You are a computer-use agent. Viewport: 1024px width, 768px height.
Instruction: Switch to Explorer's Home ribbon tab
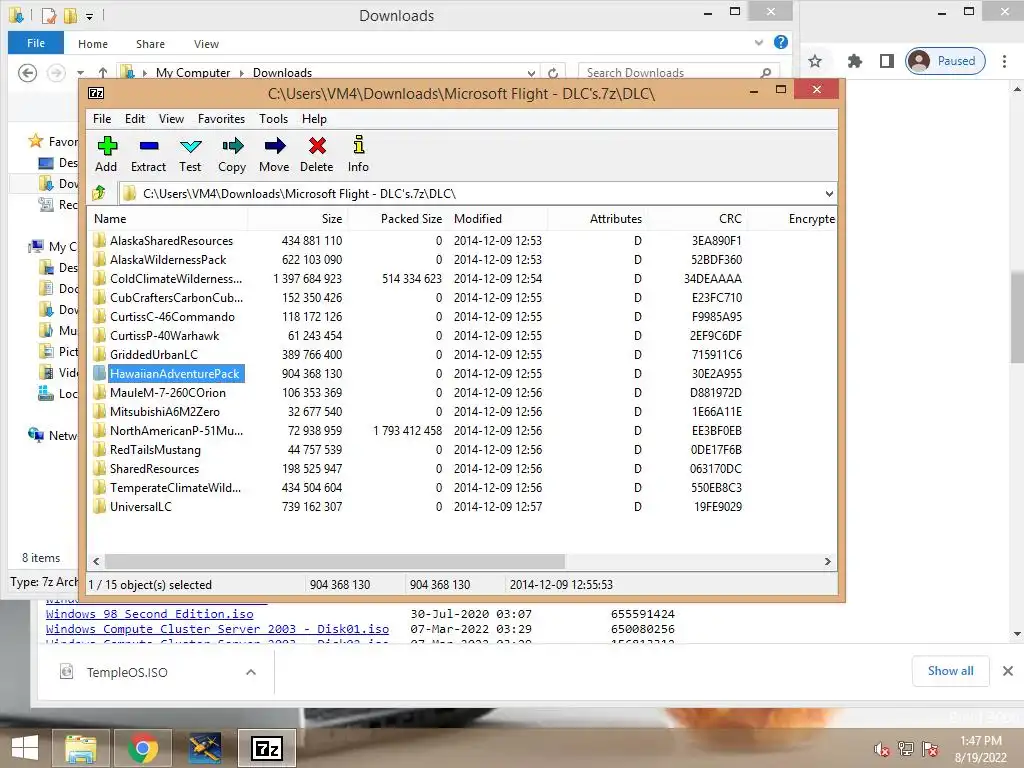pos(93,44)
